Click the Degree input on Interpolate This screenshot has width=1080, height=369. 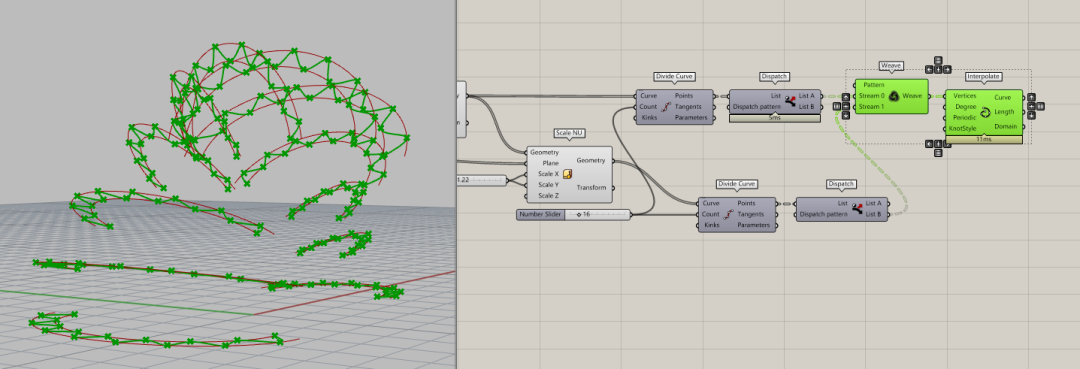pos(966,107)
